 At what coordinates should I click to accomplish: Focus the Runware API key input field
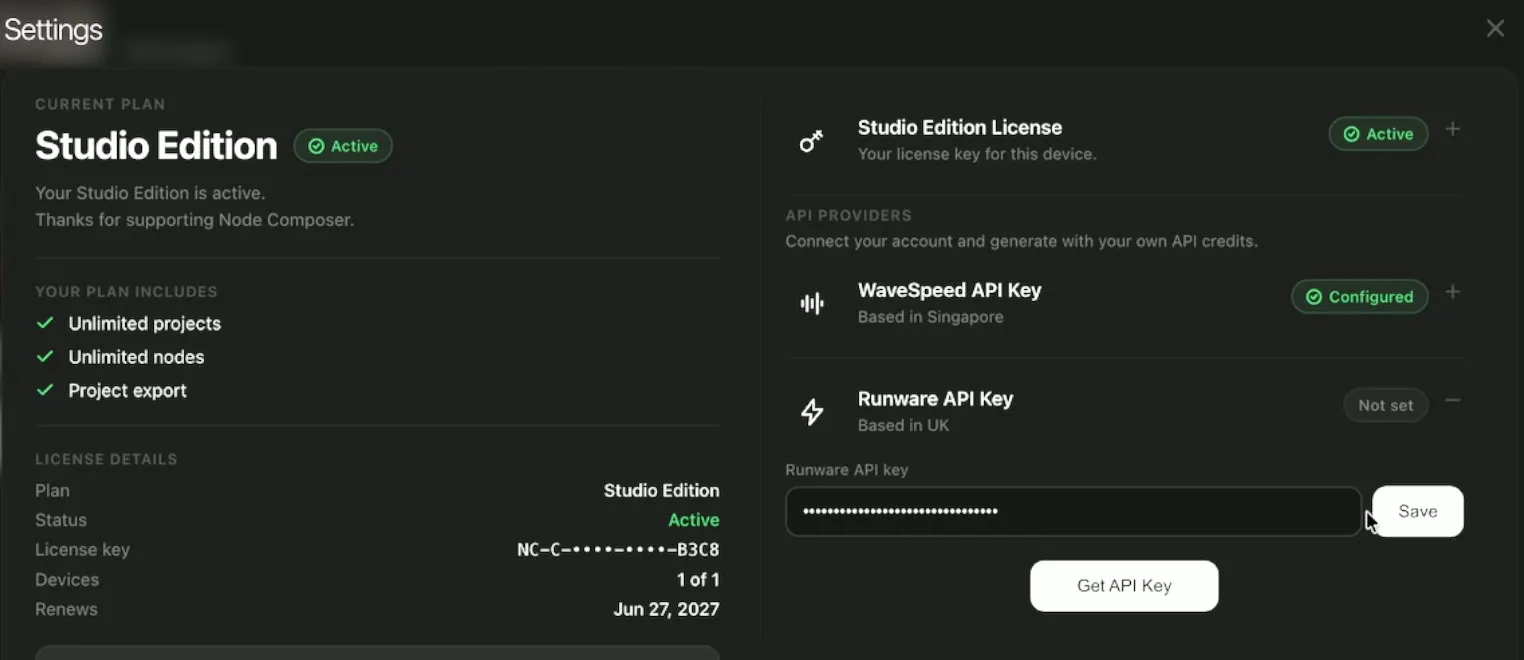pyautogui.click(x=1073, y=512)
